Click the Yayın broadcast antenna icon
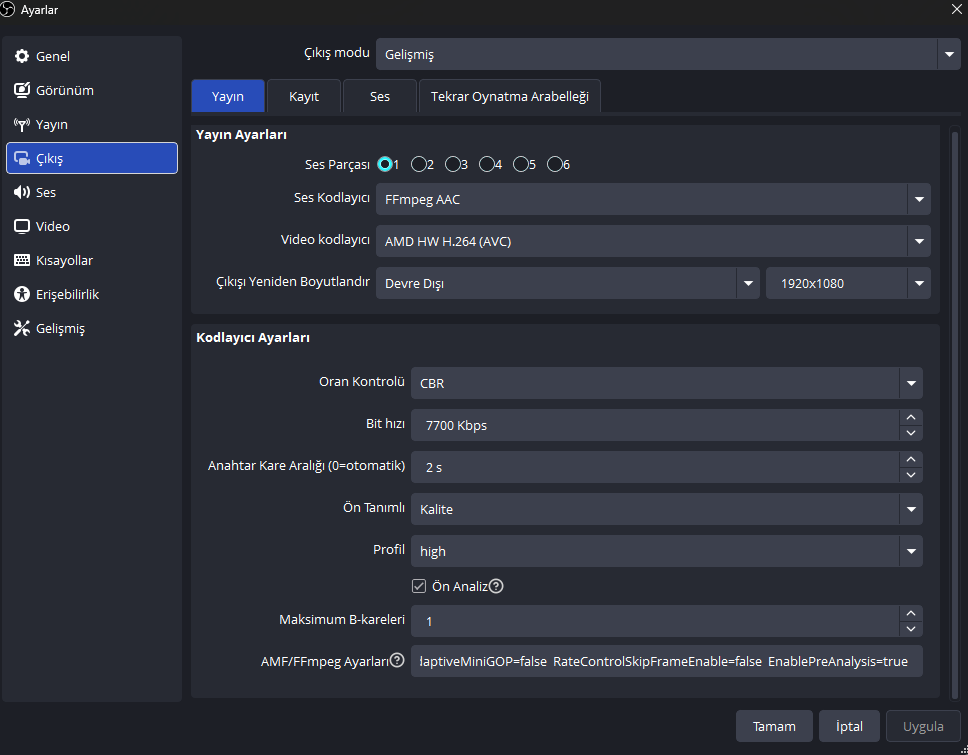The height and width of the screenshot is (755, 968). [x=22, y=125]
